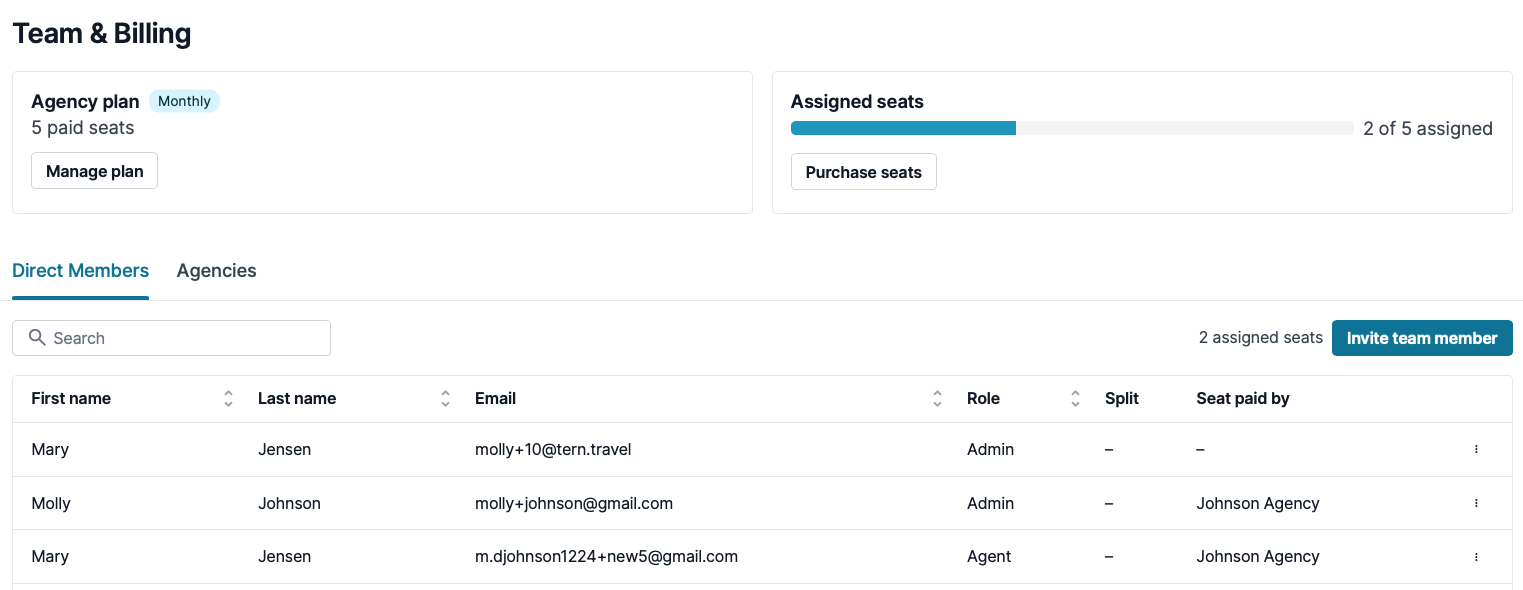Click the Seat paid by header
1523x590 pixels.
[1242, 399]
